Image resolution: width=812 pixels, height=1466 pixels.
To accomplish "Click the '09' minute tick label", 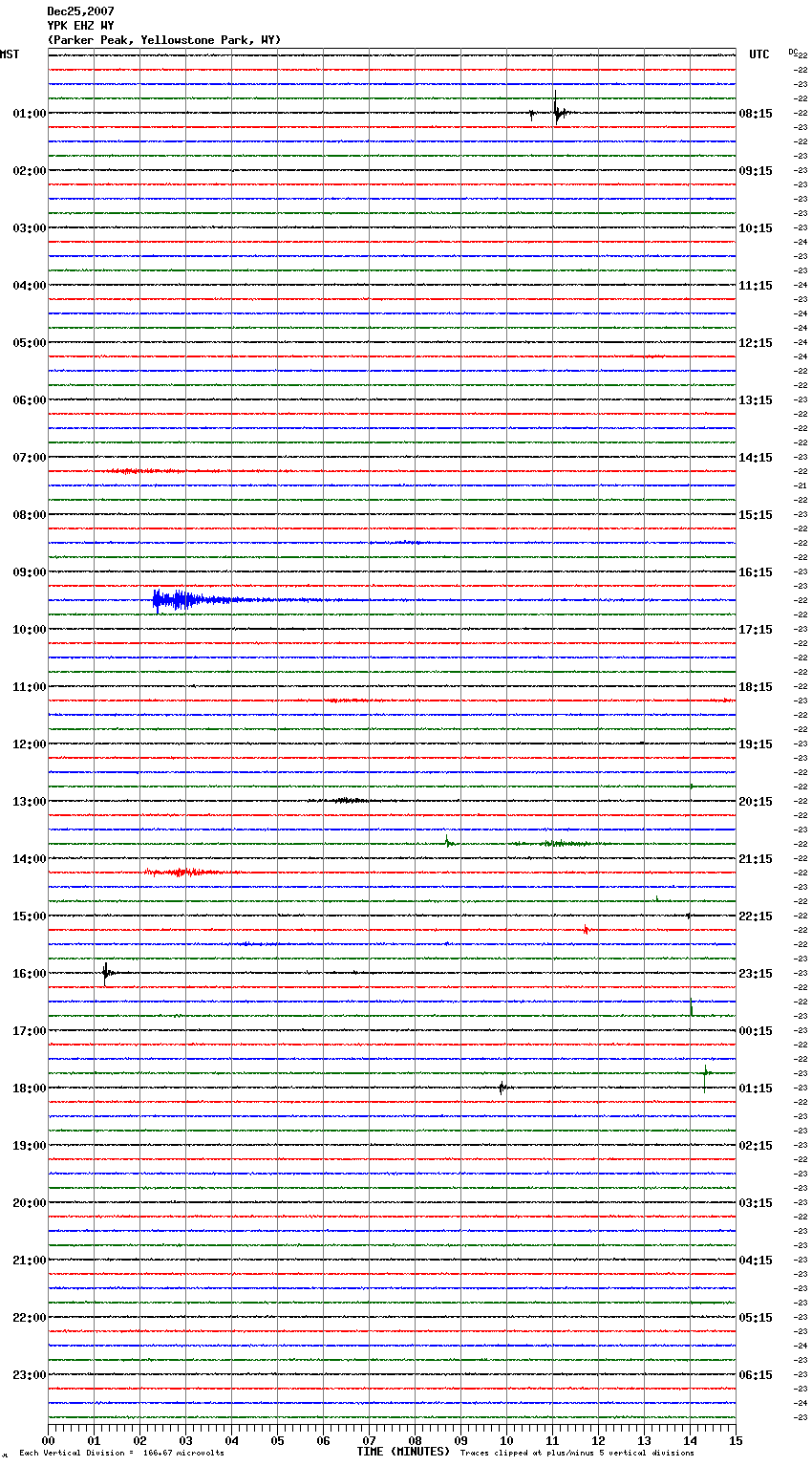I will [x=460, y=1440].
